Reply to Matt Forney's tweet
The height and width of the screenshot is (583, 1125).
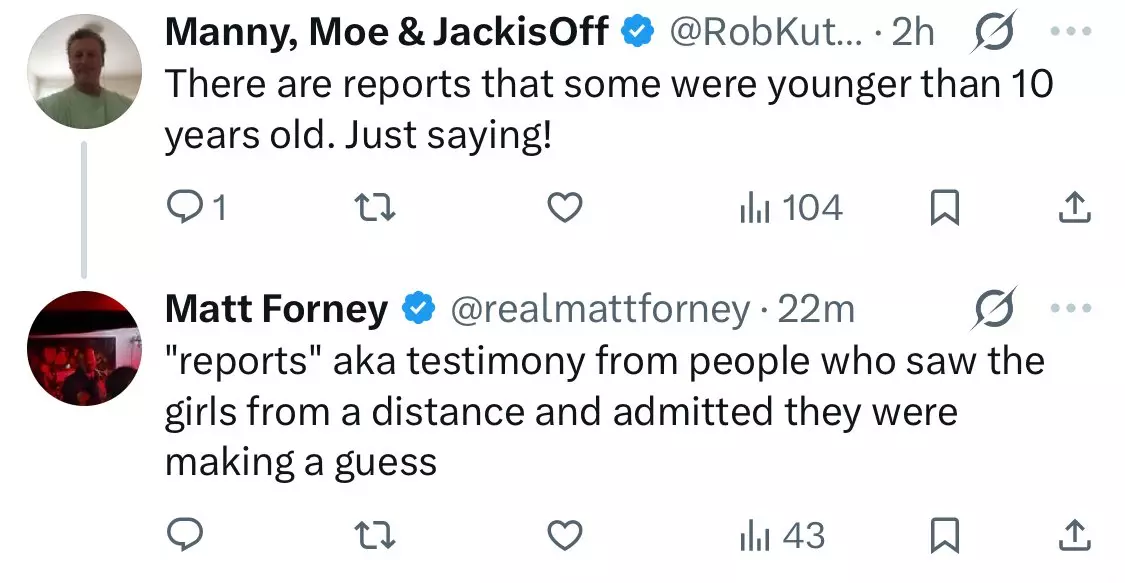tap(186, 537)
